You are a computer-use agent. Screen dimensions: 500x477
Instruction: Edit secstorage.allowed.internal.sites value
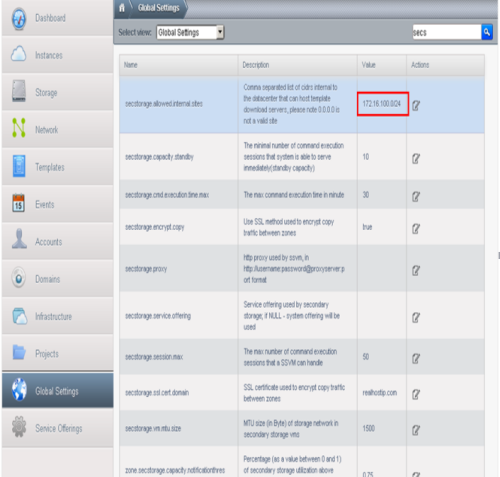pyautogui.click(x=416, y=106)
